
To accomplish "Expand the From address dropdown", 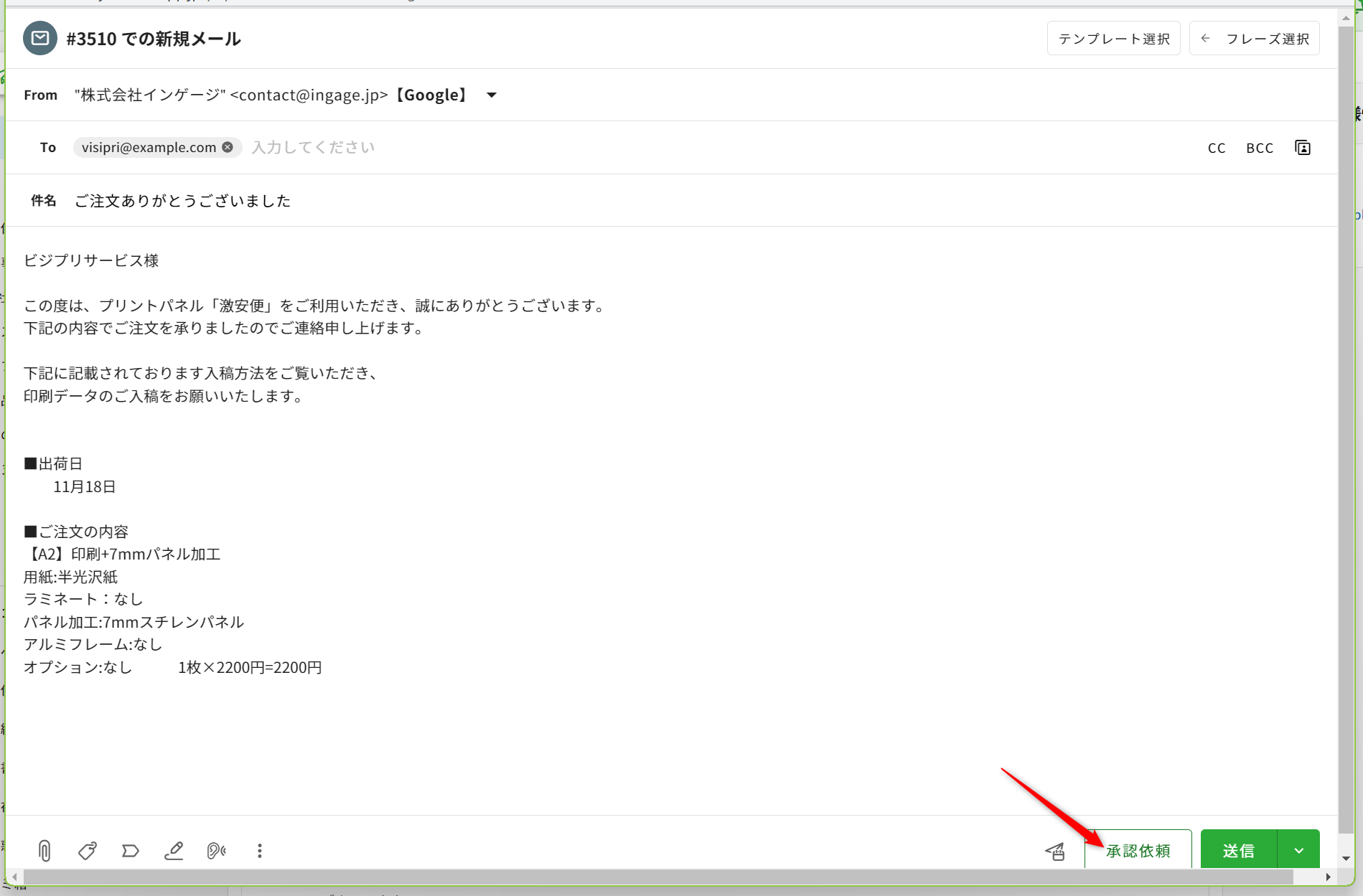I will (x=492, y=95).
